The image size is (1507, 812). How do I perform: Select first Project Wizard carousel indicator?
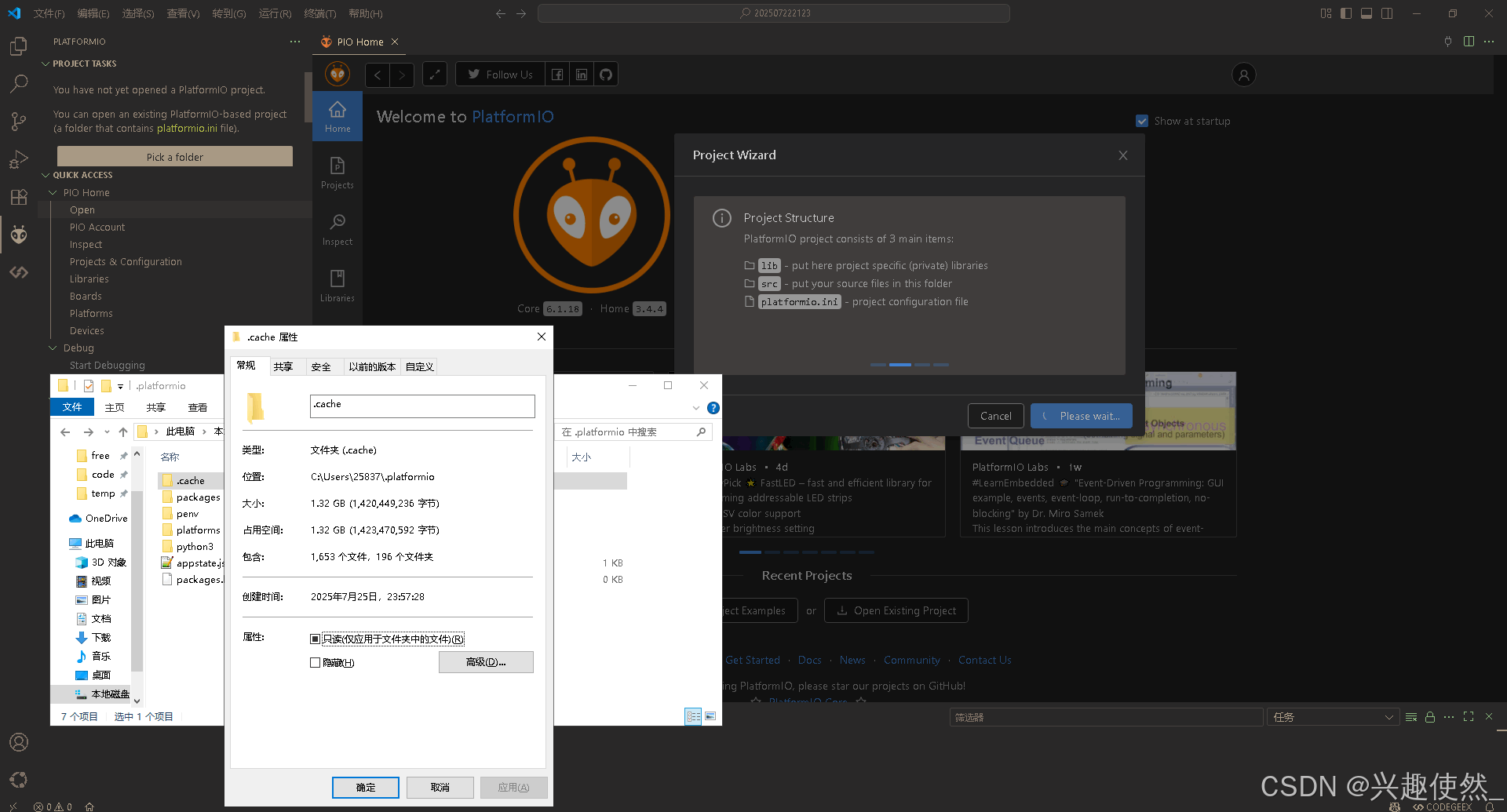[878, 365]
